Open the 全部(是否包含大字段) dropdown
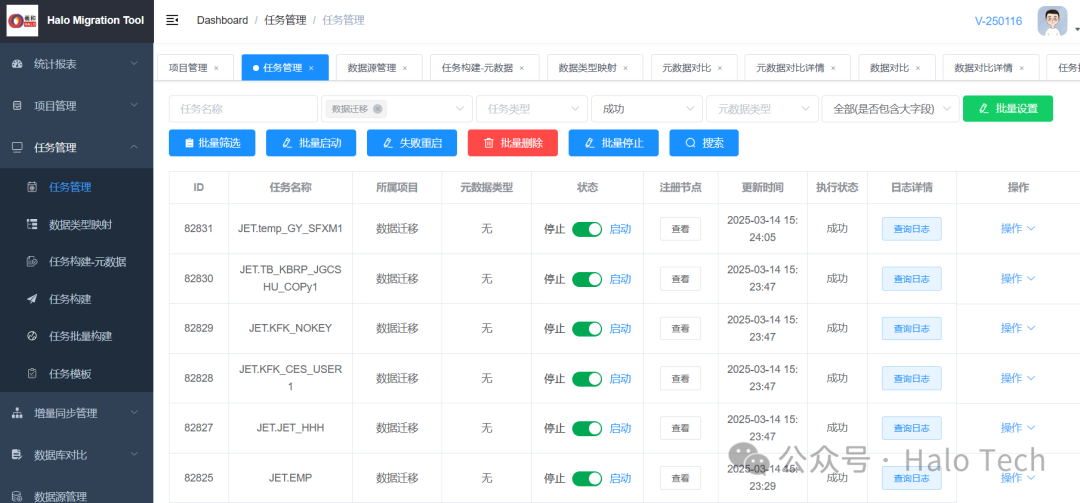Screen dimensions: 1080x503 pos(891,109)
